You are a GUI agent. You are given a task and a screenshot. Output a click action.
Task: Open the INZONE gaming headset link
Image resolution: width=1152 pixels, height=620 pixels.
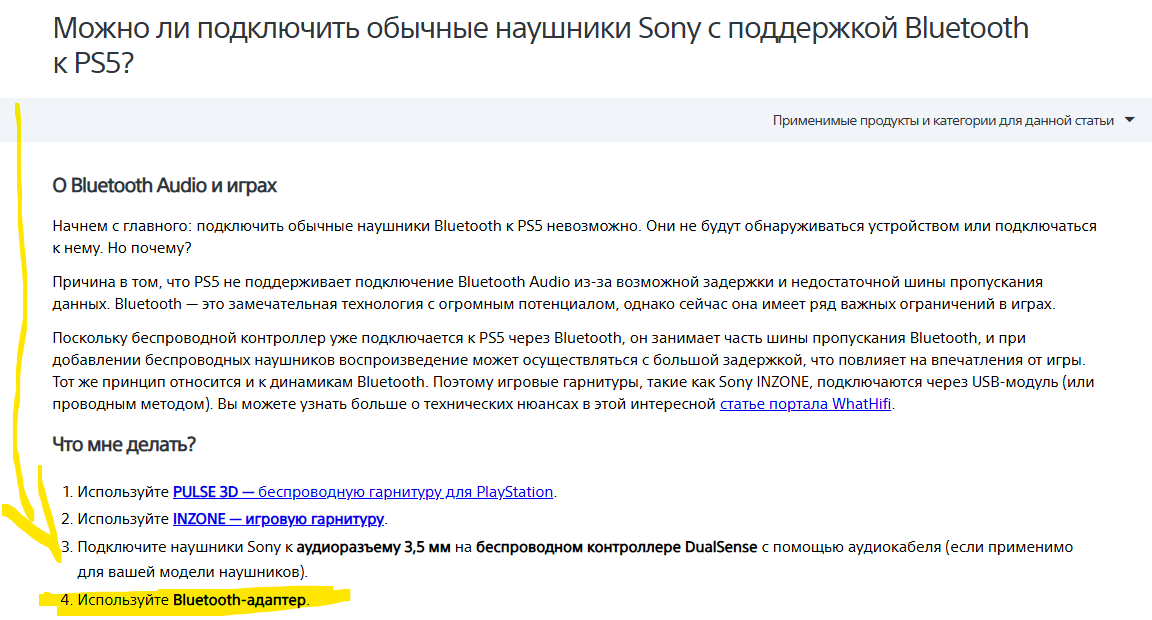[x=278, y=519]
